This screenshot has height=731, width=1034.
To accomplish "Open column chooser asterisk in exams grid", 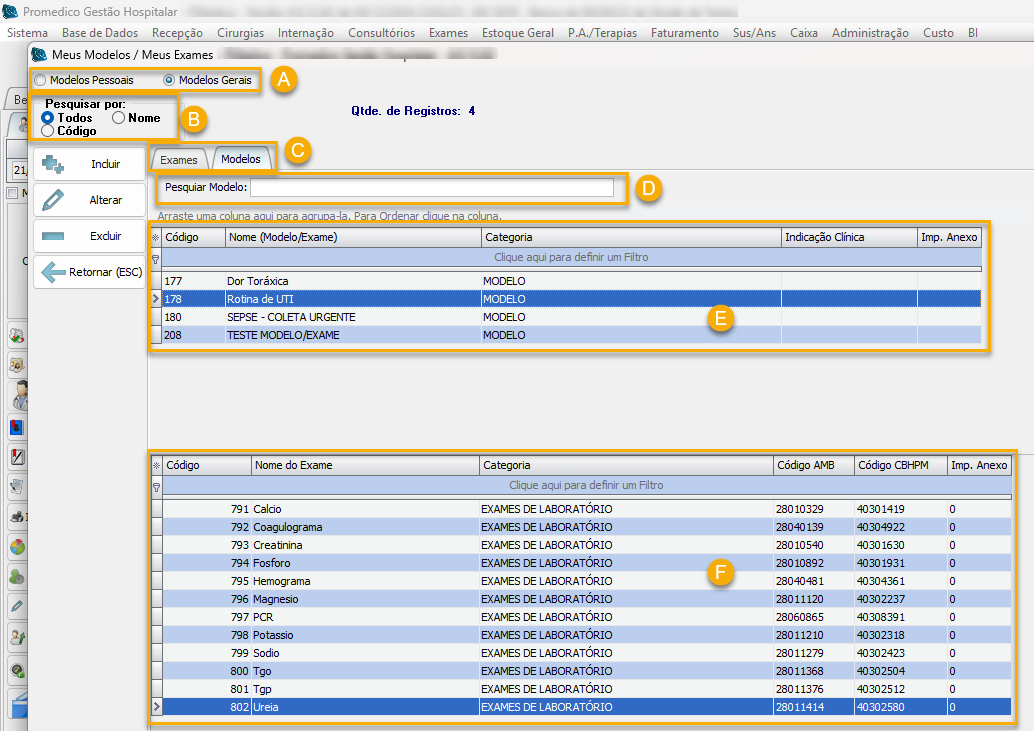I will pos(155,466).
